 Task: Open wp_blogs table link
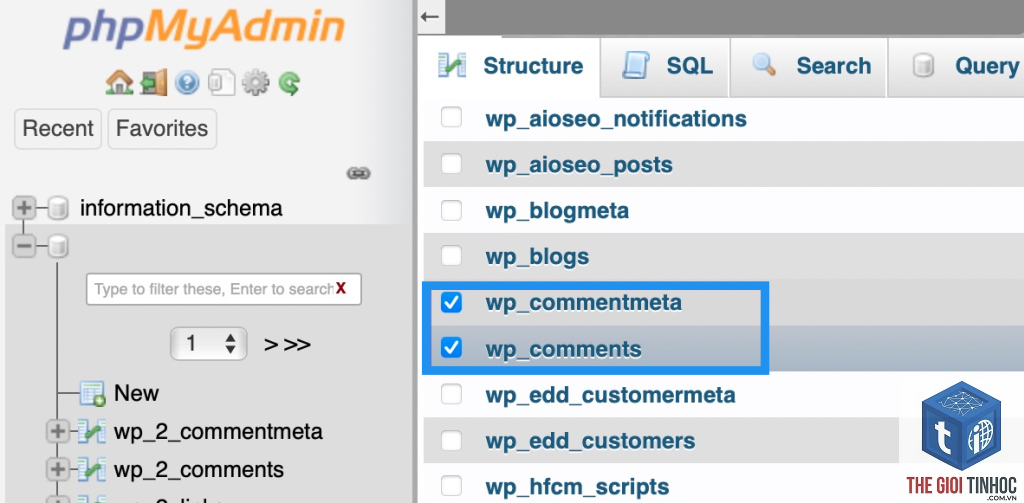[537, 257]
